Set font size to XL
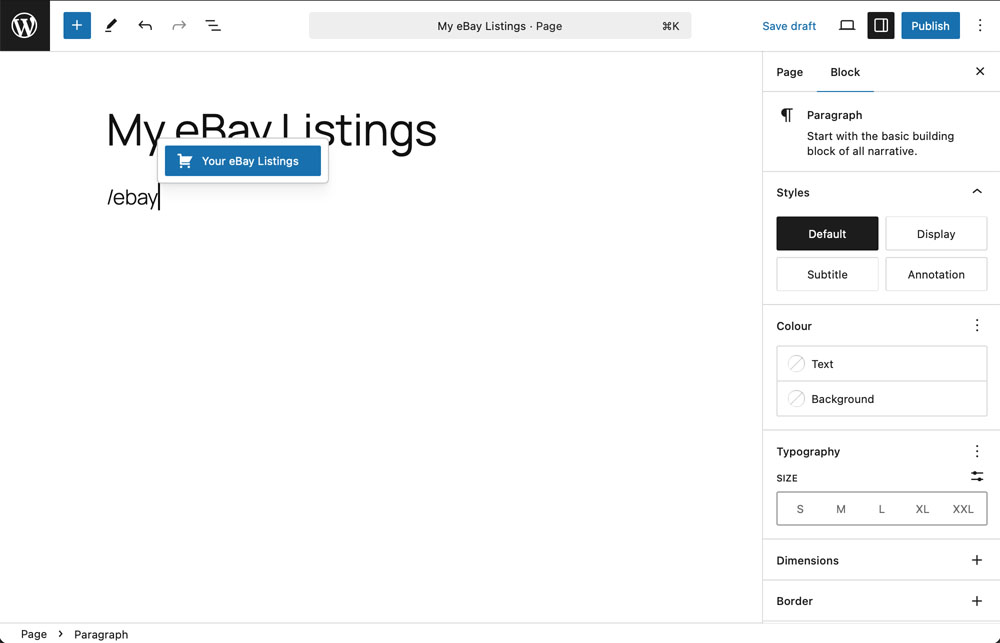This screenshot has height=643, width=1000. (x=922, y=509)
